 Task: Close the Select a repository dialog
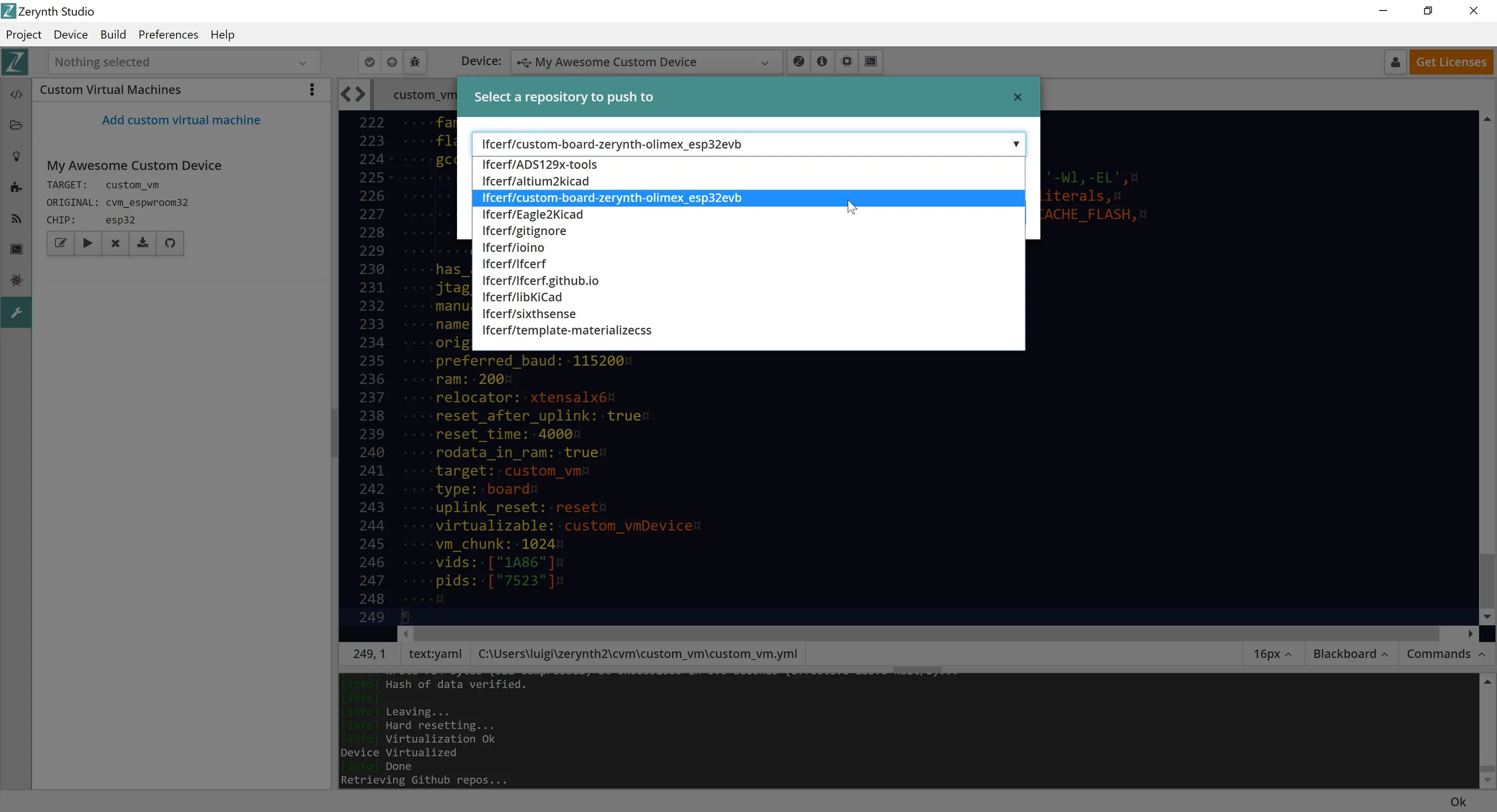click(1018, 97)
